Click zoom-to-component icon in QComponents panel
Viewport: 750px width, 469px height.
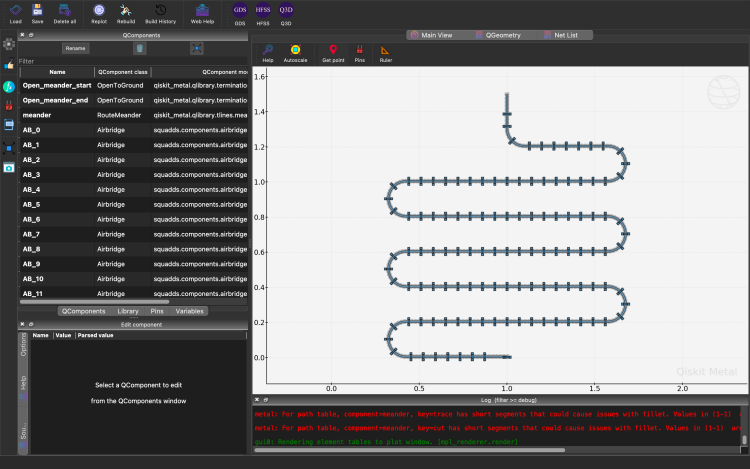click(x=197, y=48)
